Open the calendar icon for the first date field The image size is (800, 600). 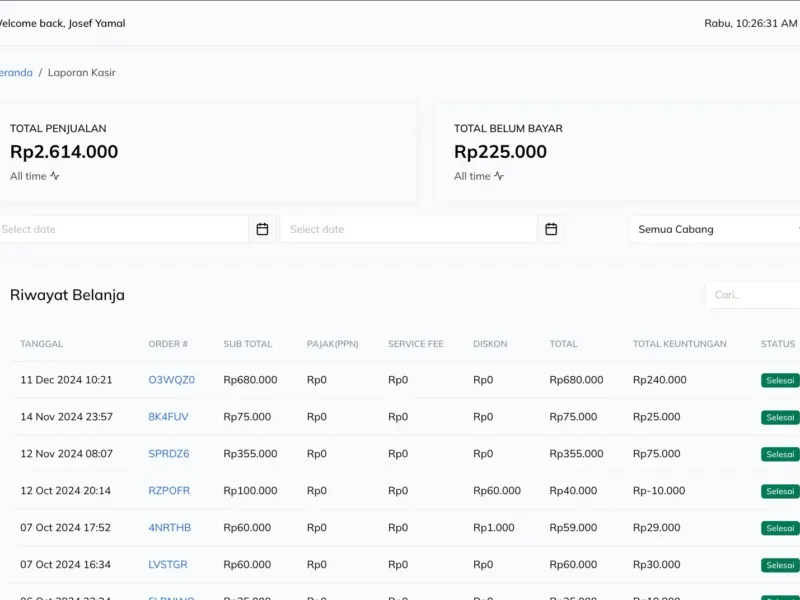(x=262, y=229)
